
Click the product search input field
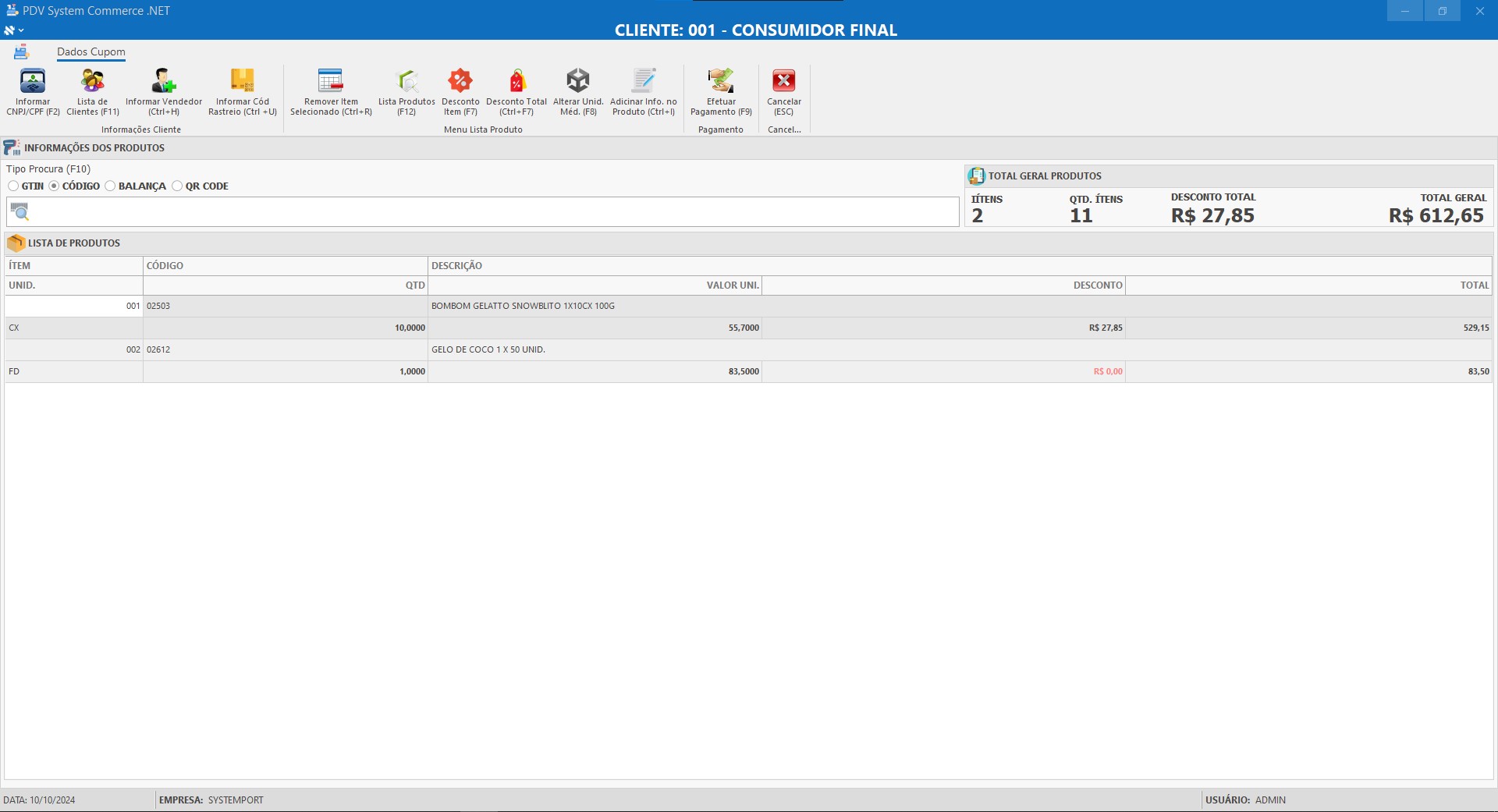492,212
